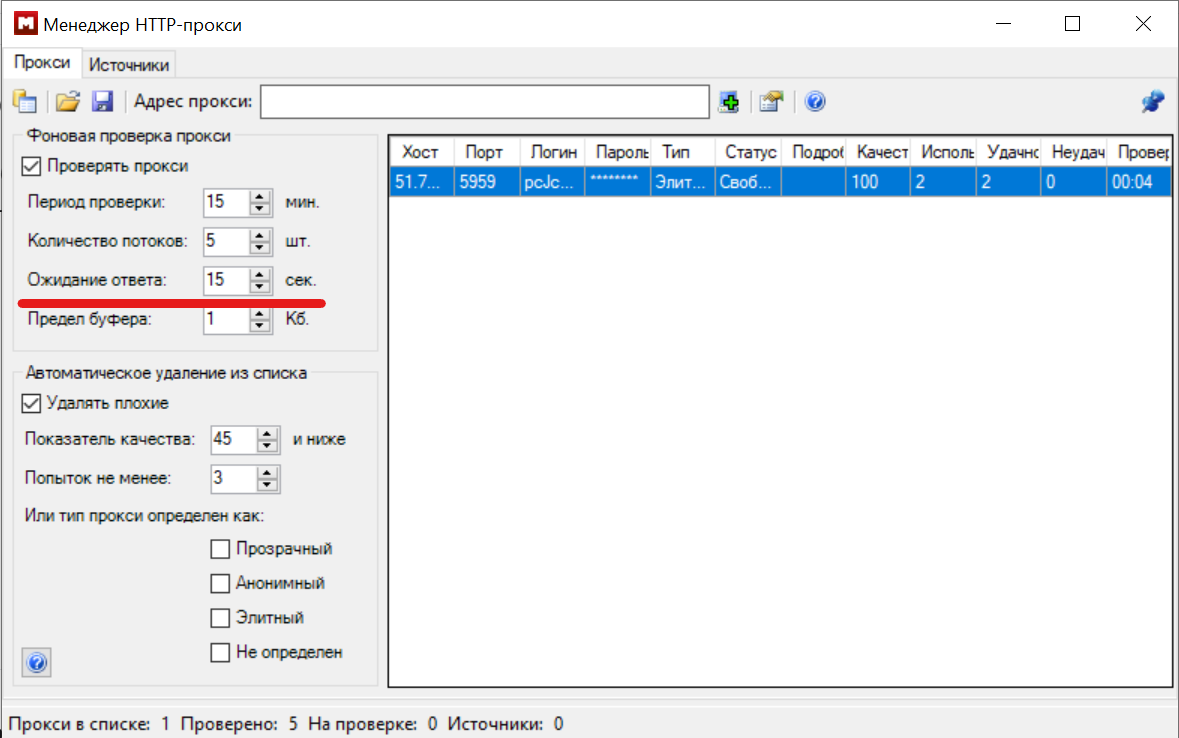
Task: Open the settings icon next to add proxy
Action: pos(770,101)
